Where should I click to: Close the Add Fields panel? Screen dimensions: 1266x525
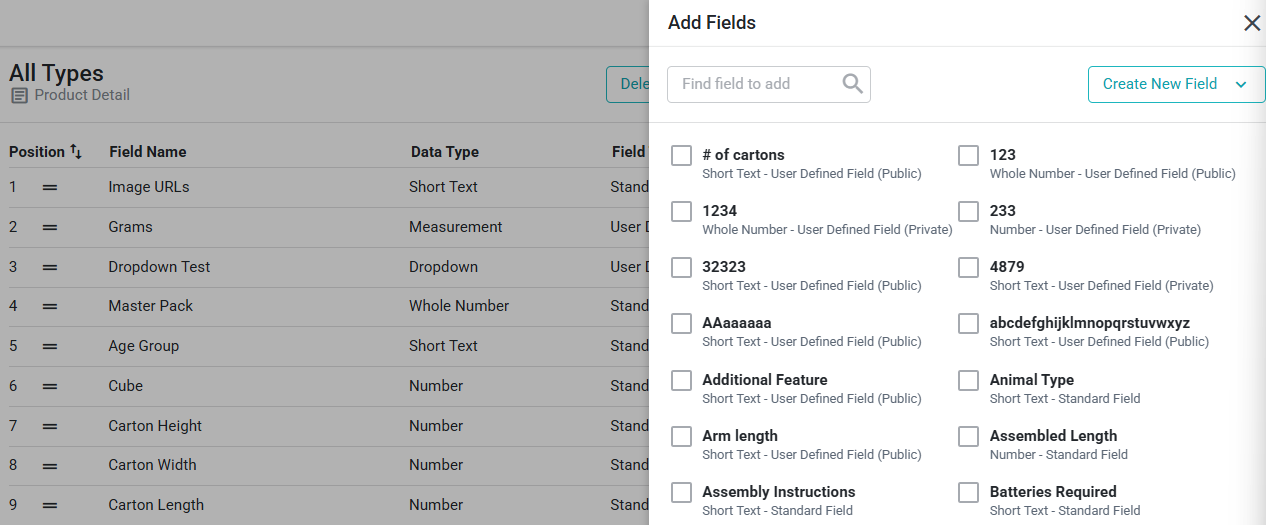click(x=1251, y=23)
